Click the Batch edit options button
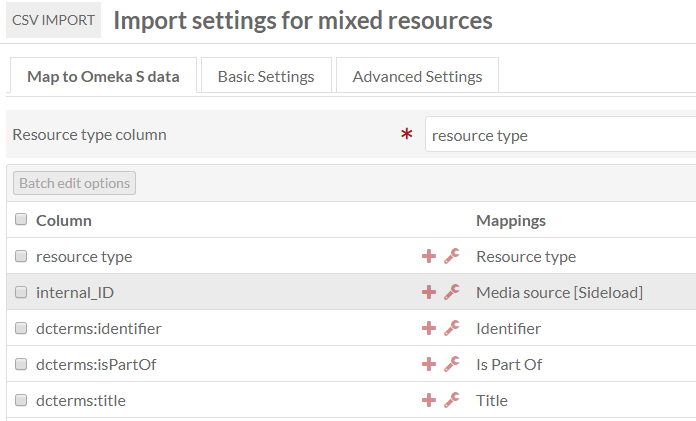Screen dimensions: 696x421 coord(75,183)
